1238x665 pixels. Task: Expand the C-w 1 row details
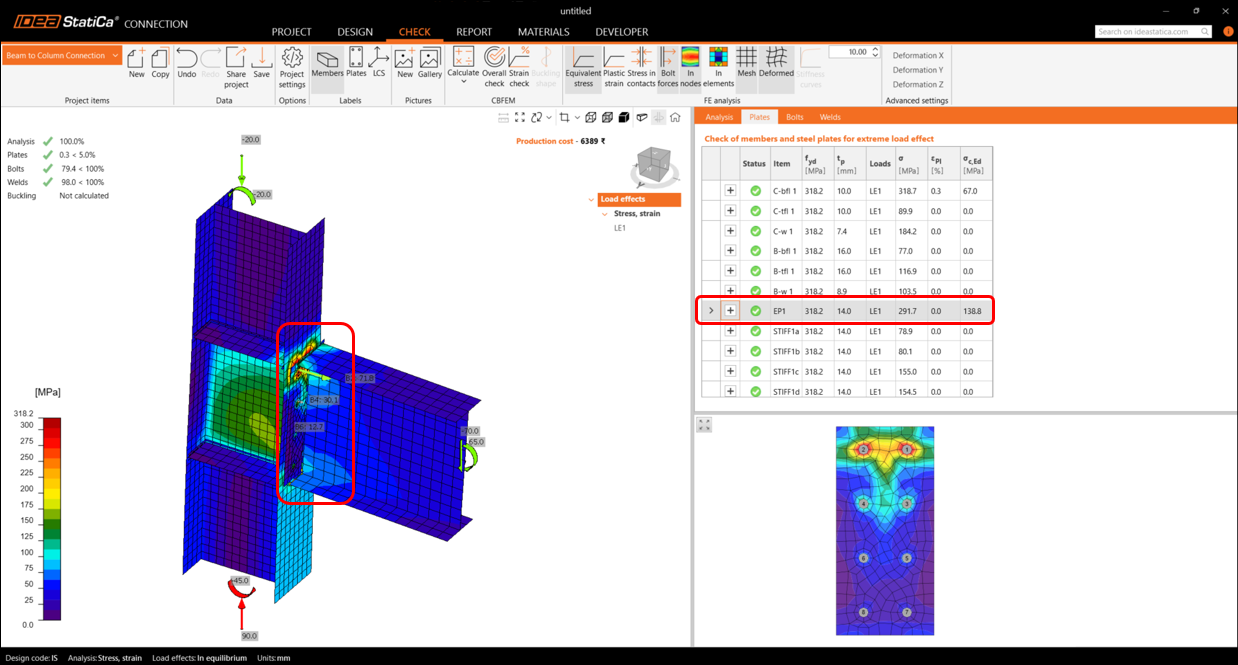point(730,230)
